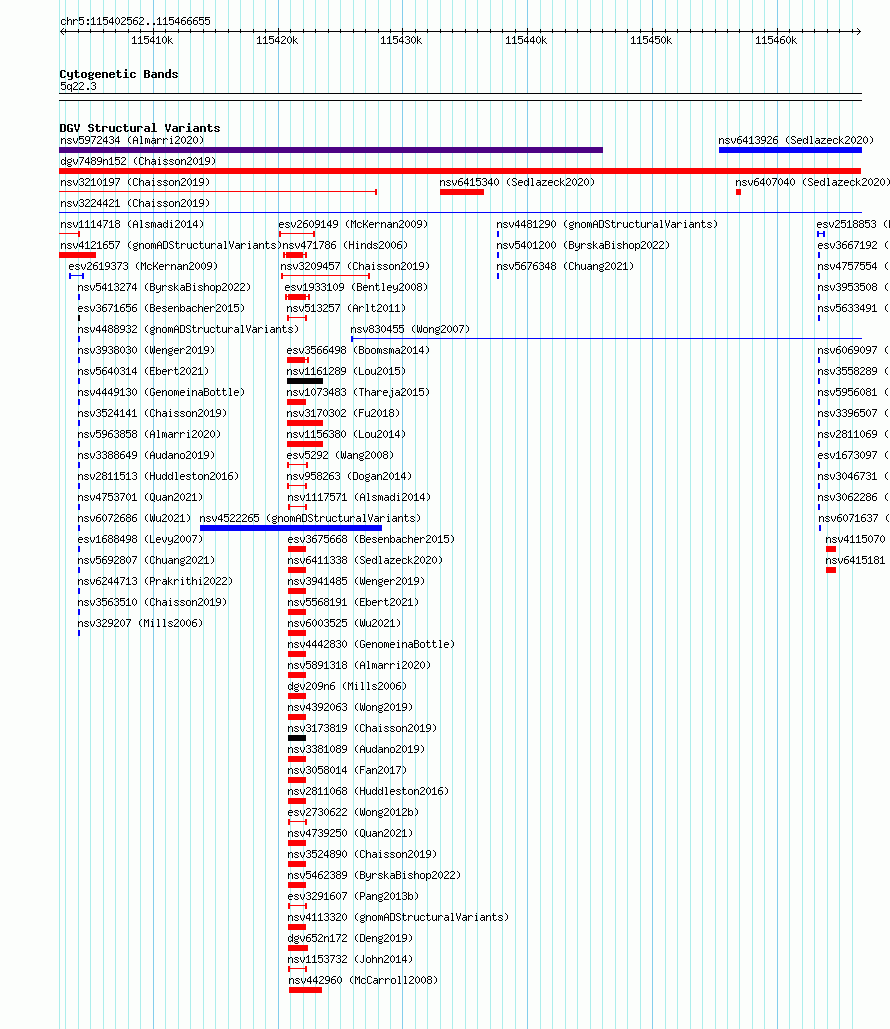Viewport: 890px width, 1029px height.
Task: Open the dgv7489n152 (Chaisson2019) label
Action: coord(138,161)
